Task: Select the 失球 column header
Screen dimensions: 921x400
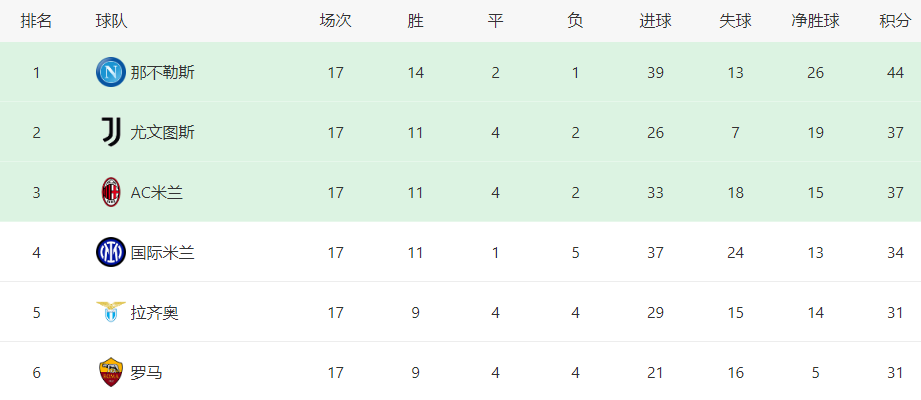Action: [735, 21]
